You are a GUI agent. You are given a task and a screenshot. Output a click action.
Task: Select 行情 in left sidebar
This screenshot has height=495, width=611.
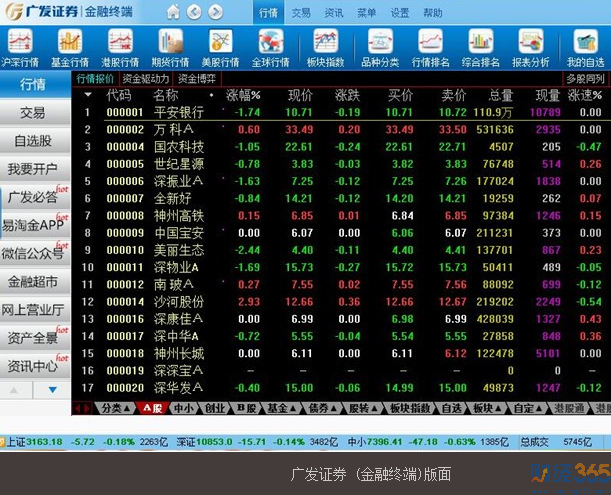click(35, 84)
